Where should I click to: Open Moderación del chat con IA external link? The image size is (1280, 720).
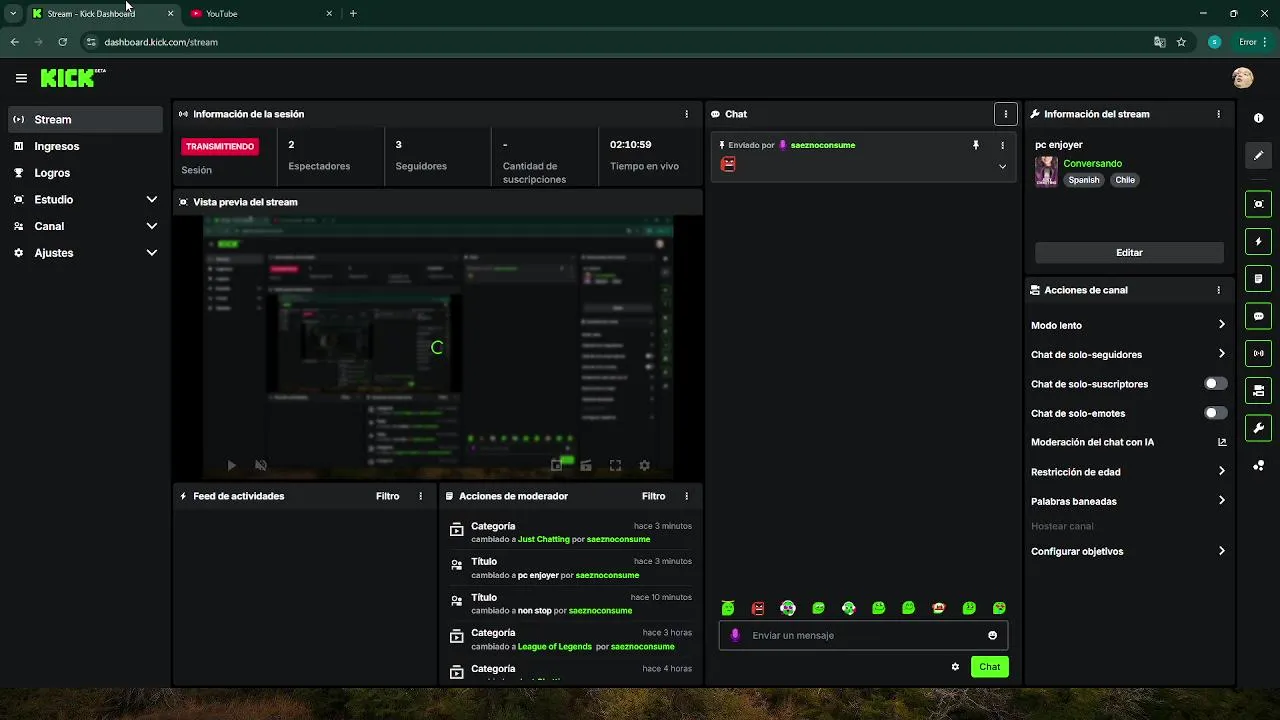[x=1221, y=442]
